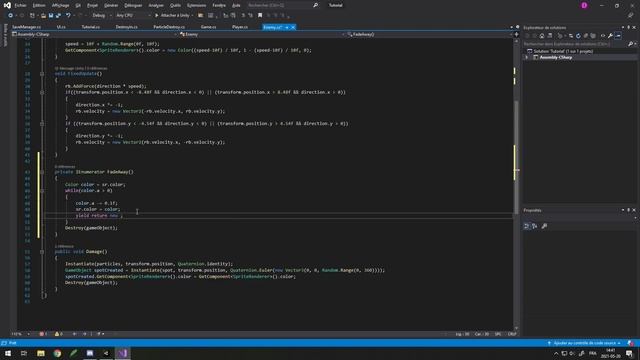Collapse the FadeAway() method outline

[x=42, y=172]
